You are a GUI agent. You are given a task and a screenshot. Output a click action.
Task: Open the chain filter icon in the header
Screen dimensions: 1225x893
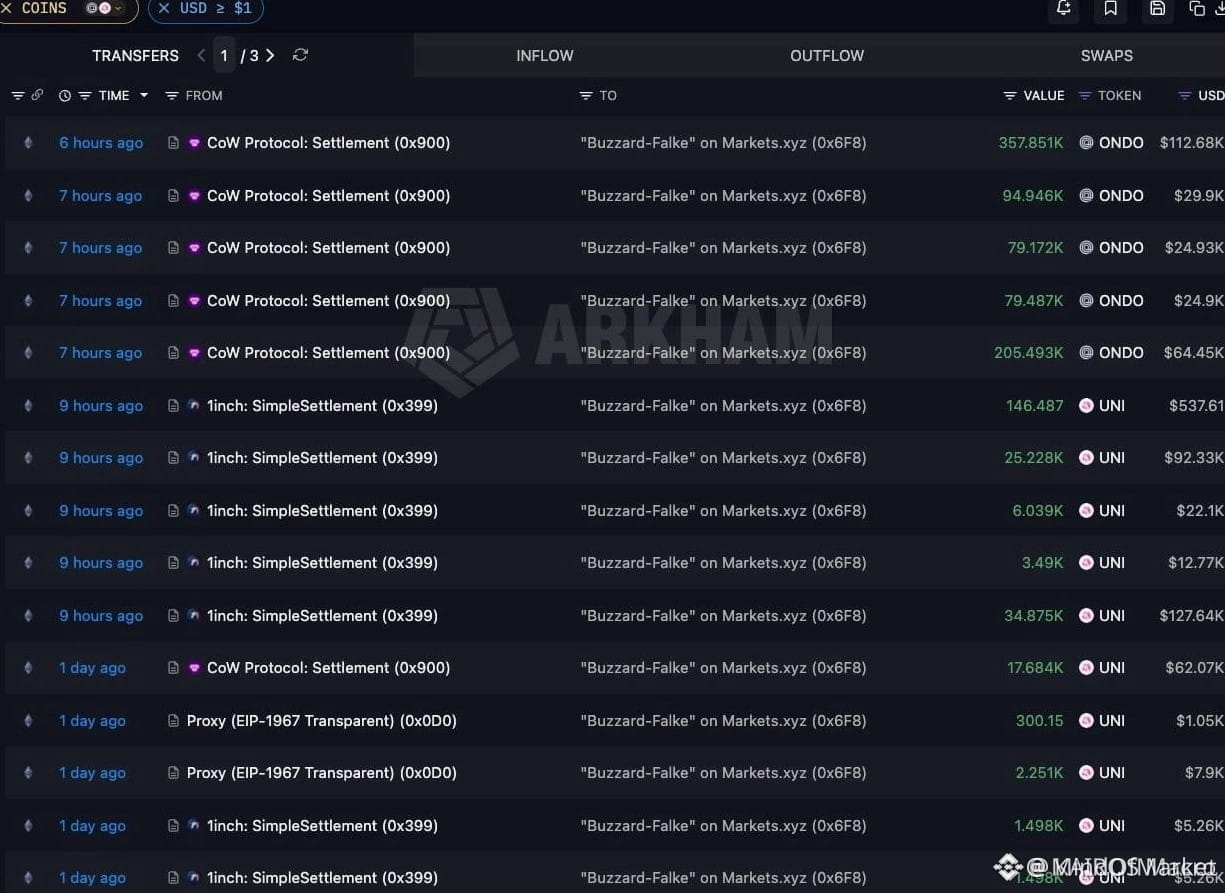click(18, 96)
